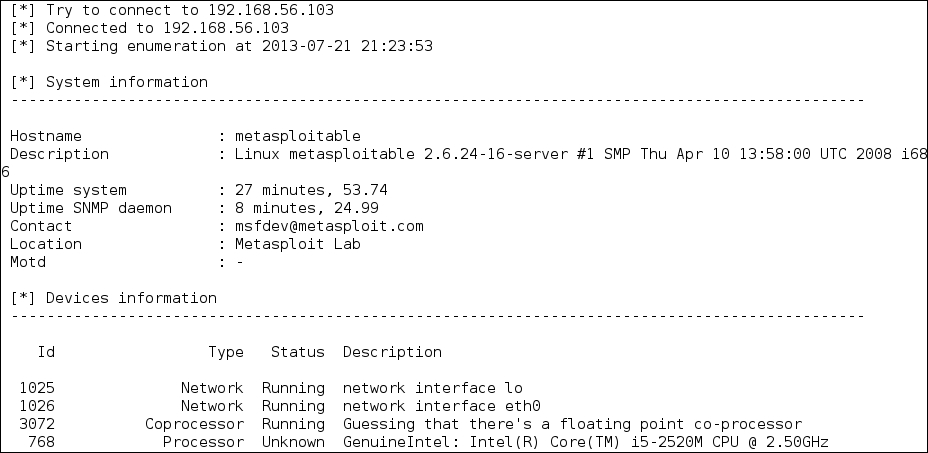Click the Status column header
Viewport: 928px width, 453px height.
297,352
